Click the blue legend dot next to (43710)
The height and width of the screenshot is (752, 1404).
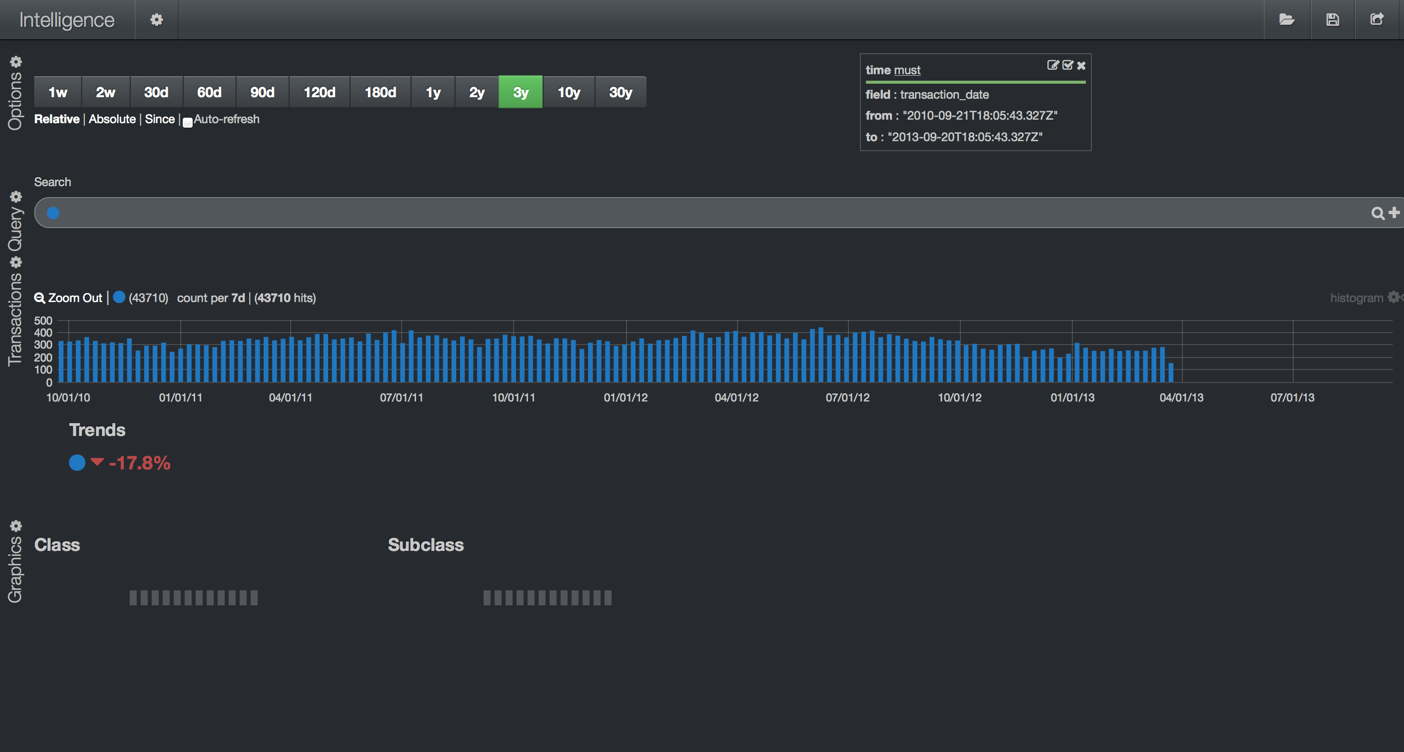click(x=119, y=297)
